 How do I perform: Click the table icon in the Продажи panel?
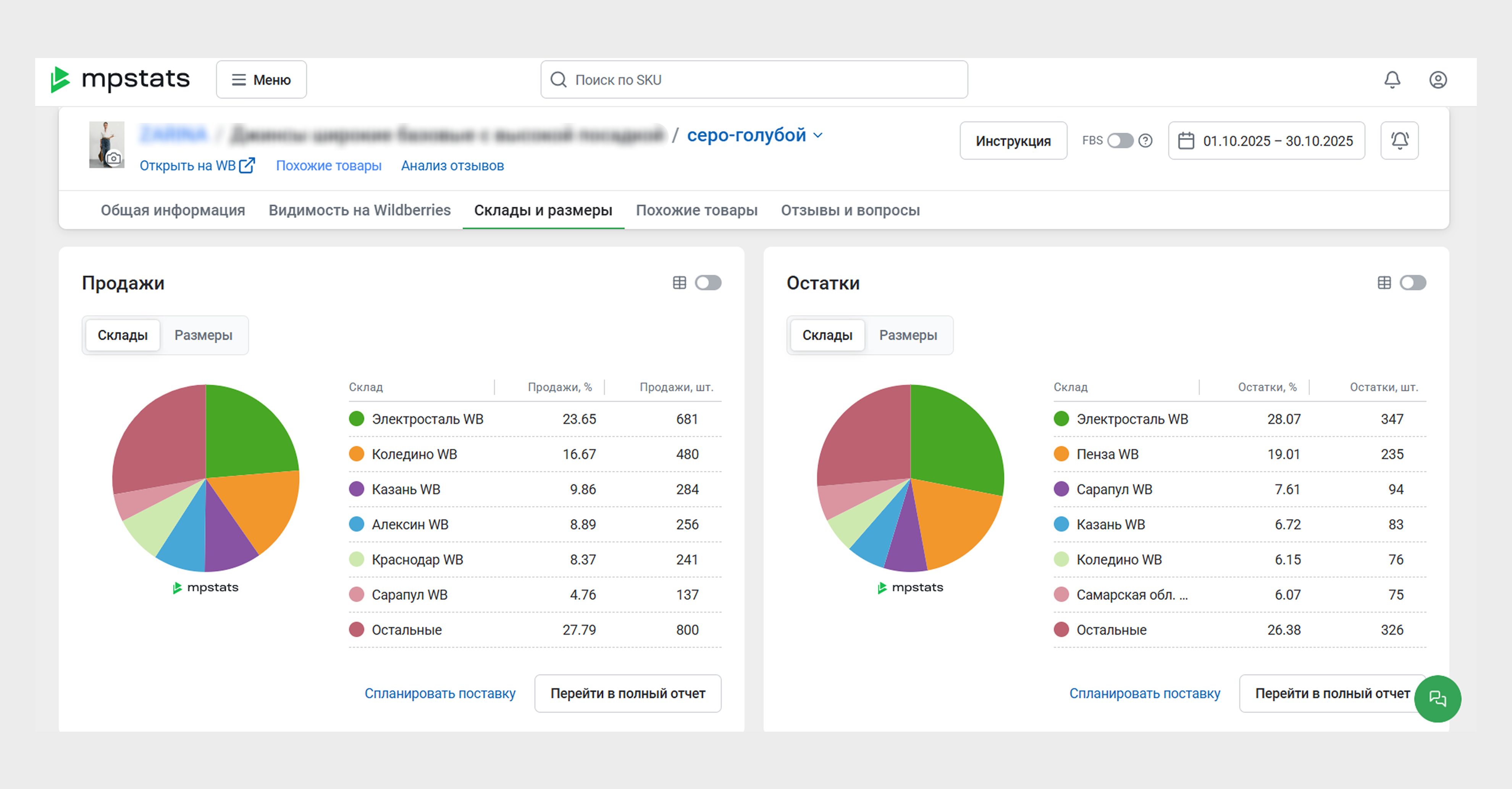(x=679, y=283)
